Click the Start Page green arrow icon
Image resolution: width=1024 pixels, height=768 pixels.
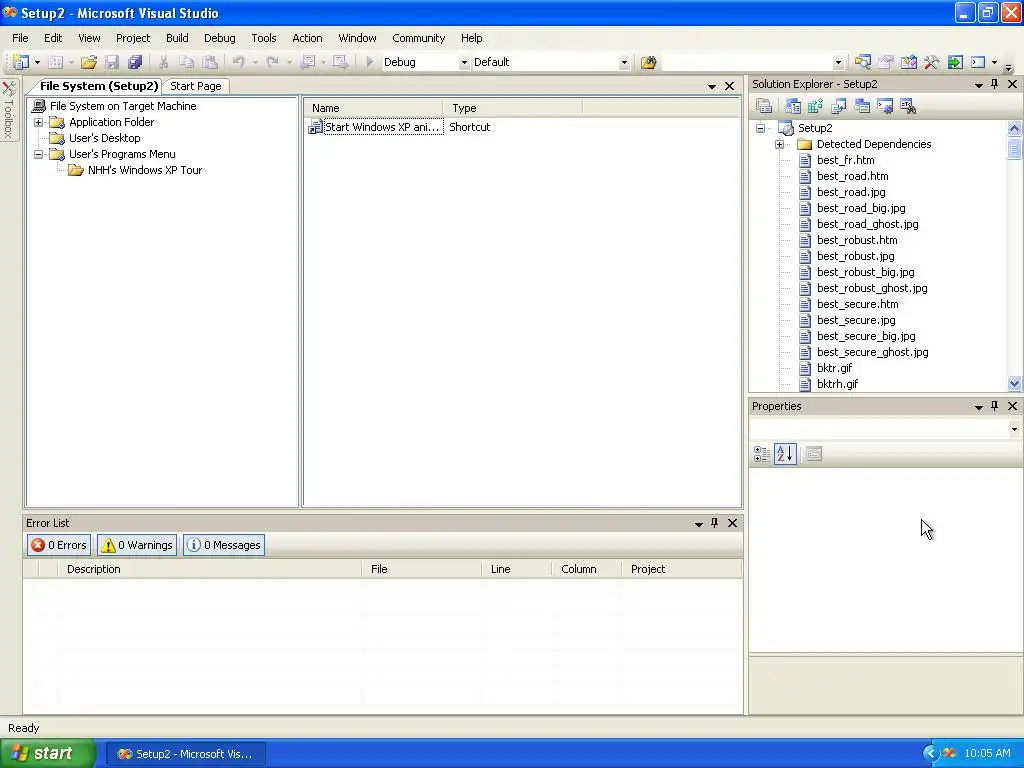(x=955, y=62)
